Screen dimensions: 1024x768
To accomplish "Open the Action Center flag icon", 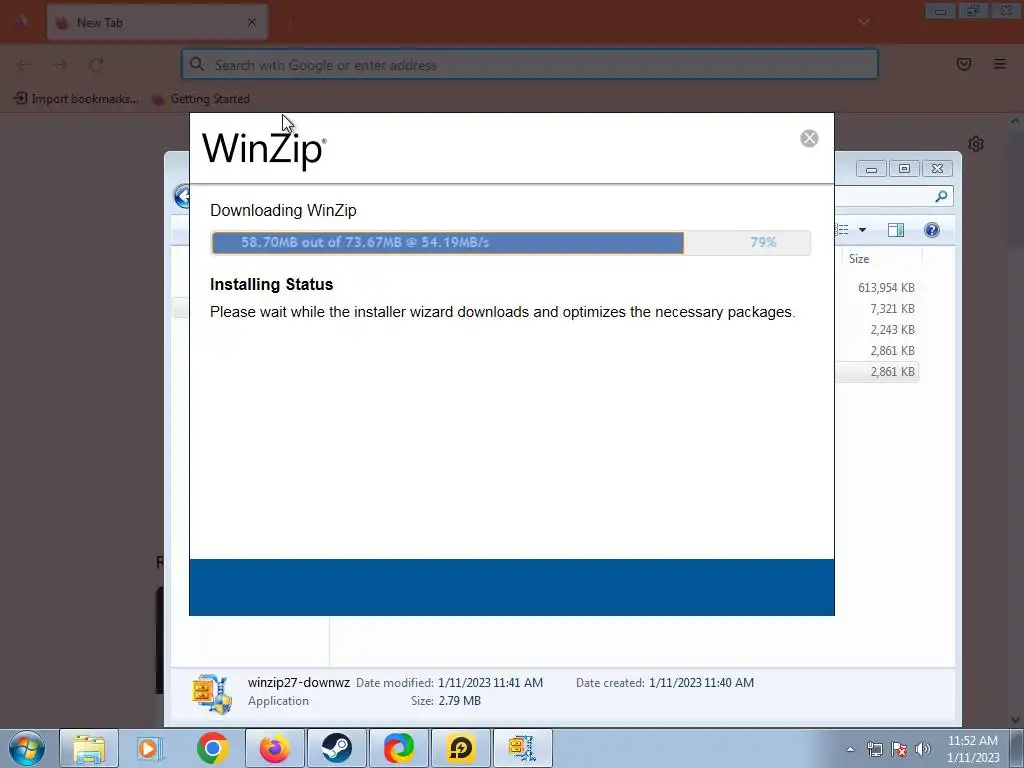I will [x=899, y=749].
